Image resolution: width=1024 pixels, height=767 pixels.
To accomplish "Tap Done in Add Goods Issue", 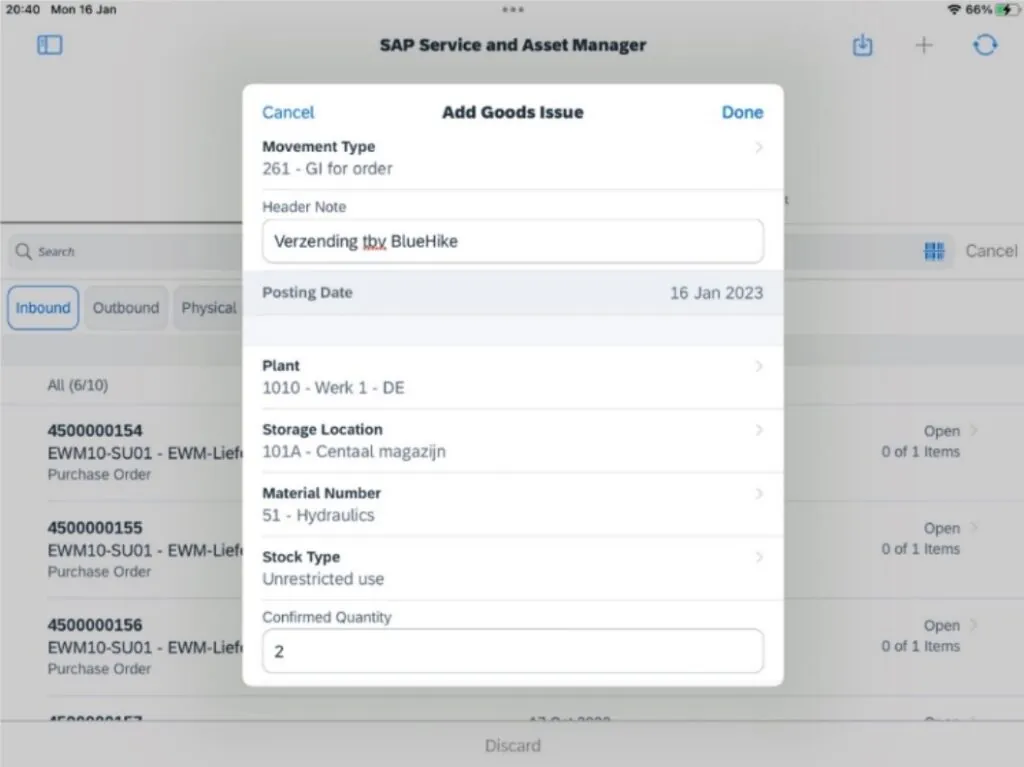I will click(742, 112).
